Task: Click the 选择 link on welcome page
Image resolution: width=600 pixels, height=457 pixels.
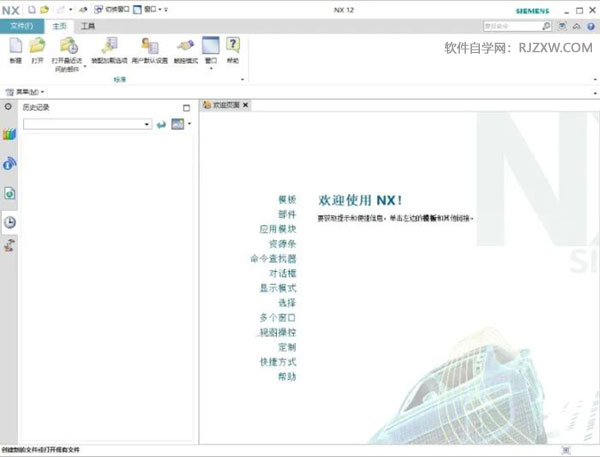Action: pos(287,303)
